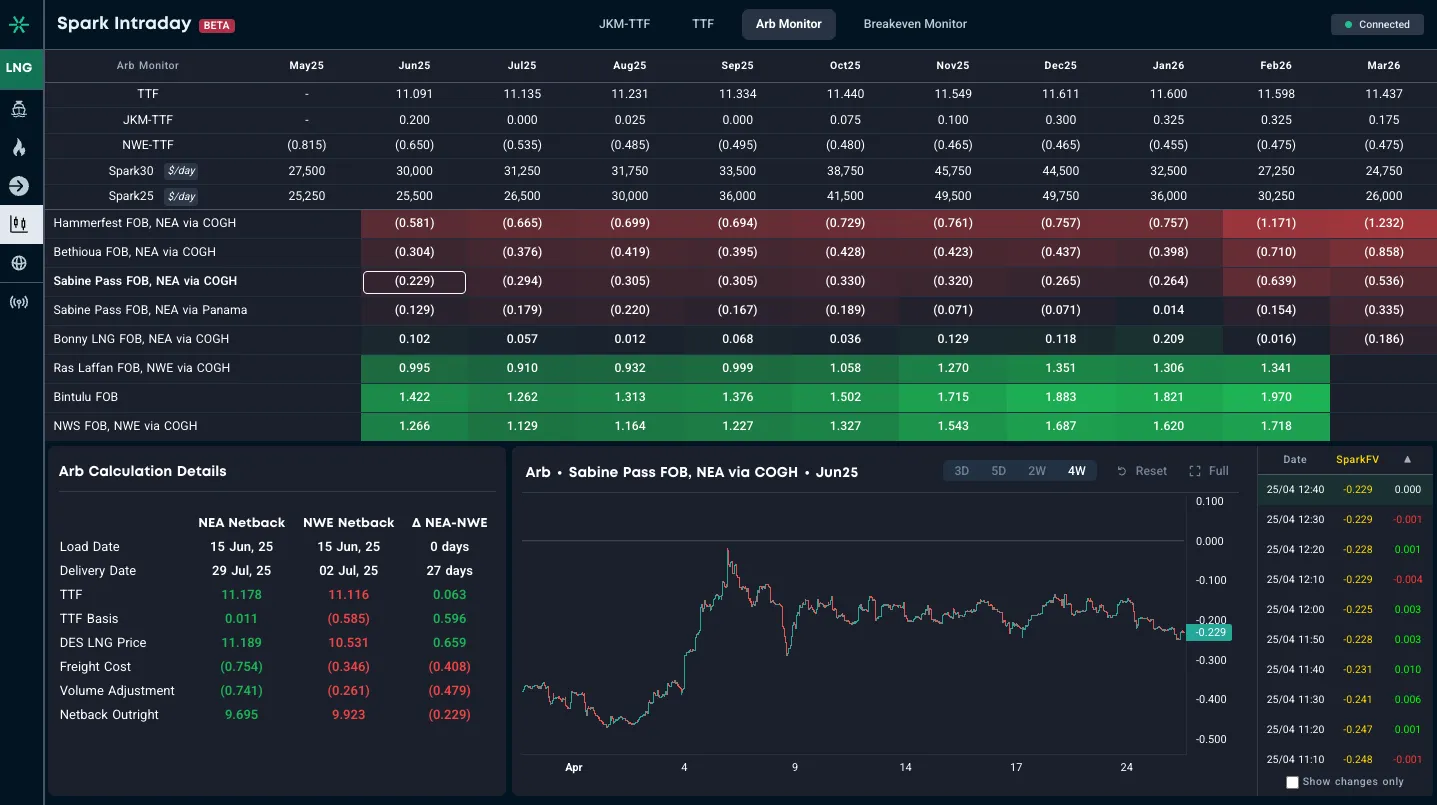Select the 4W chart range
Screen dimensions: 1437x805
[1077, 471]
